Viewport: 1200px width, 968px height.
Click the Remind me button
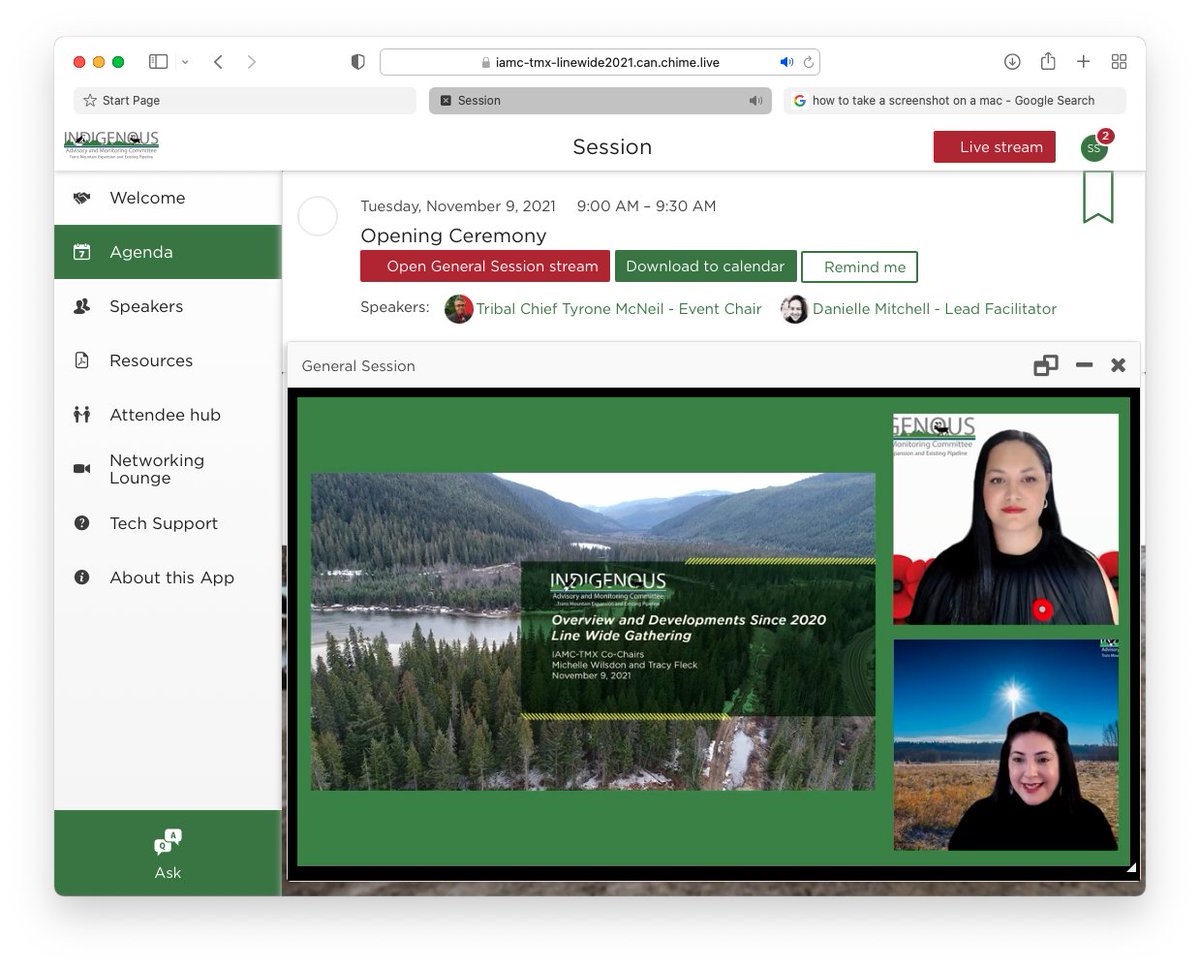coord(859,267)
